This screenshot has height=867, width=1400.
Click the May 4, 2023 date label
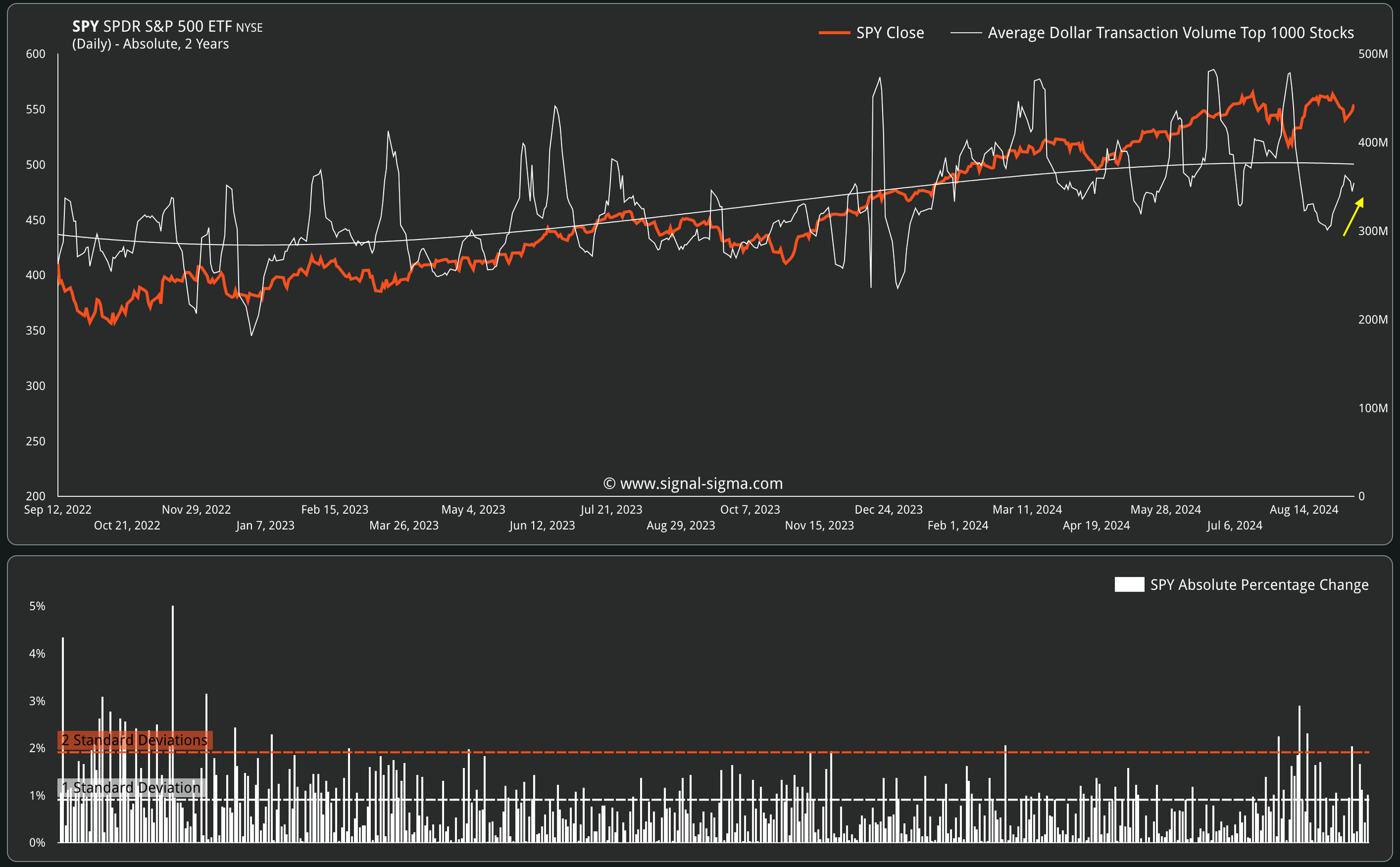473,509
